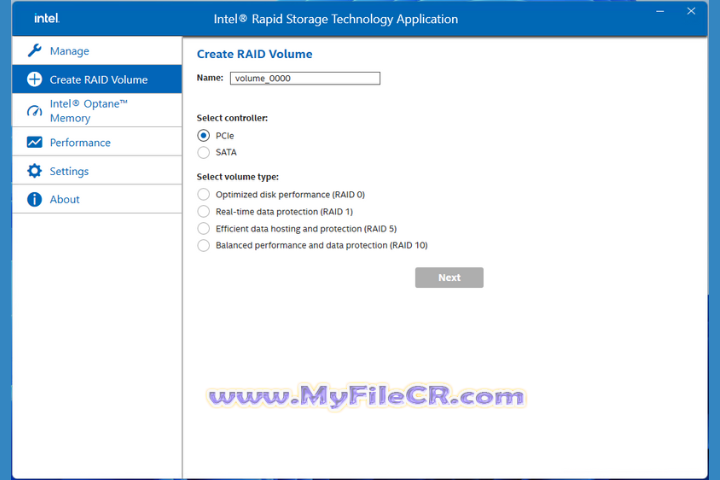
Task: Click the Create RAID Volume plus icon
Action: (x=34, y=79)
